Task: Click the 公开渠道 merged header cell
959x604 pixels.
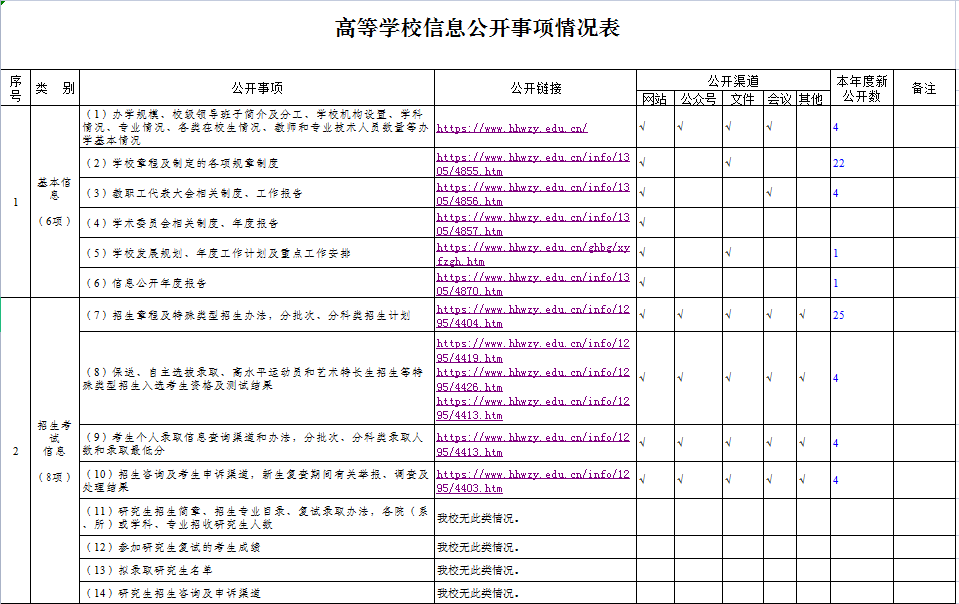Action: pos(732,80)
